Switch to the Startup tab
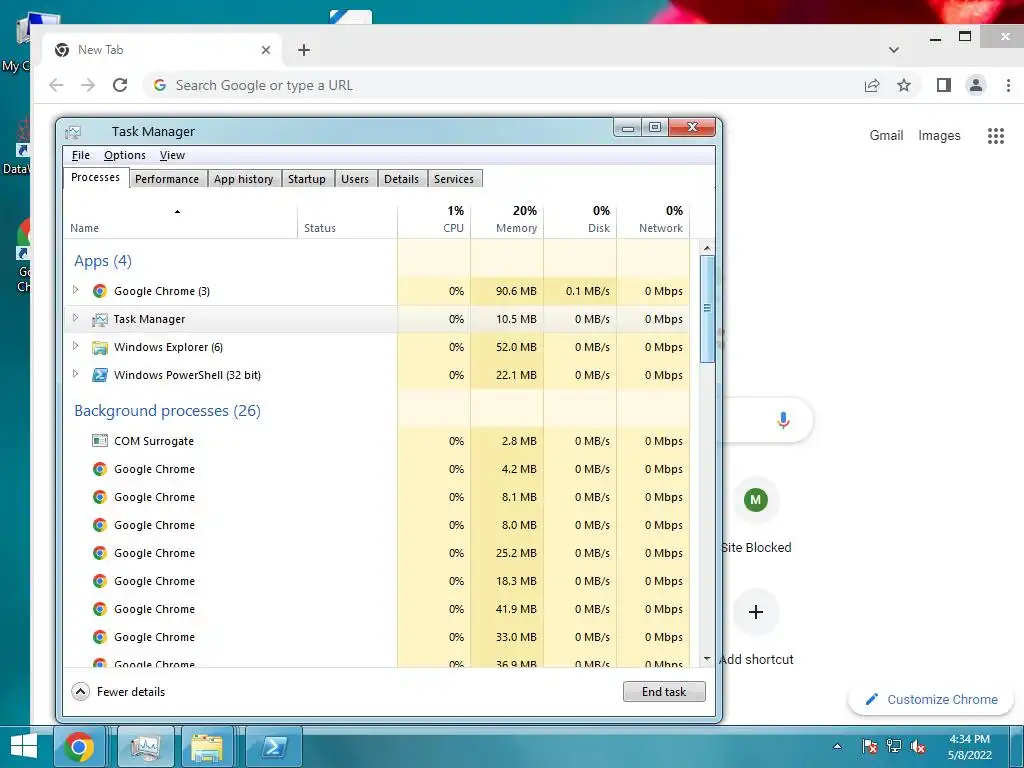This screenshot has height=768, width=1024. 307,179
